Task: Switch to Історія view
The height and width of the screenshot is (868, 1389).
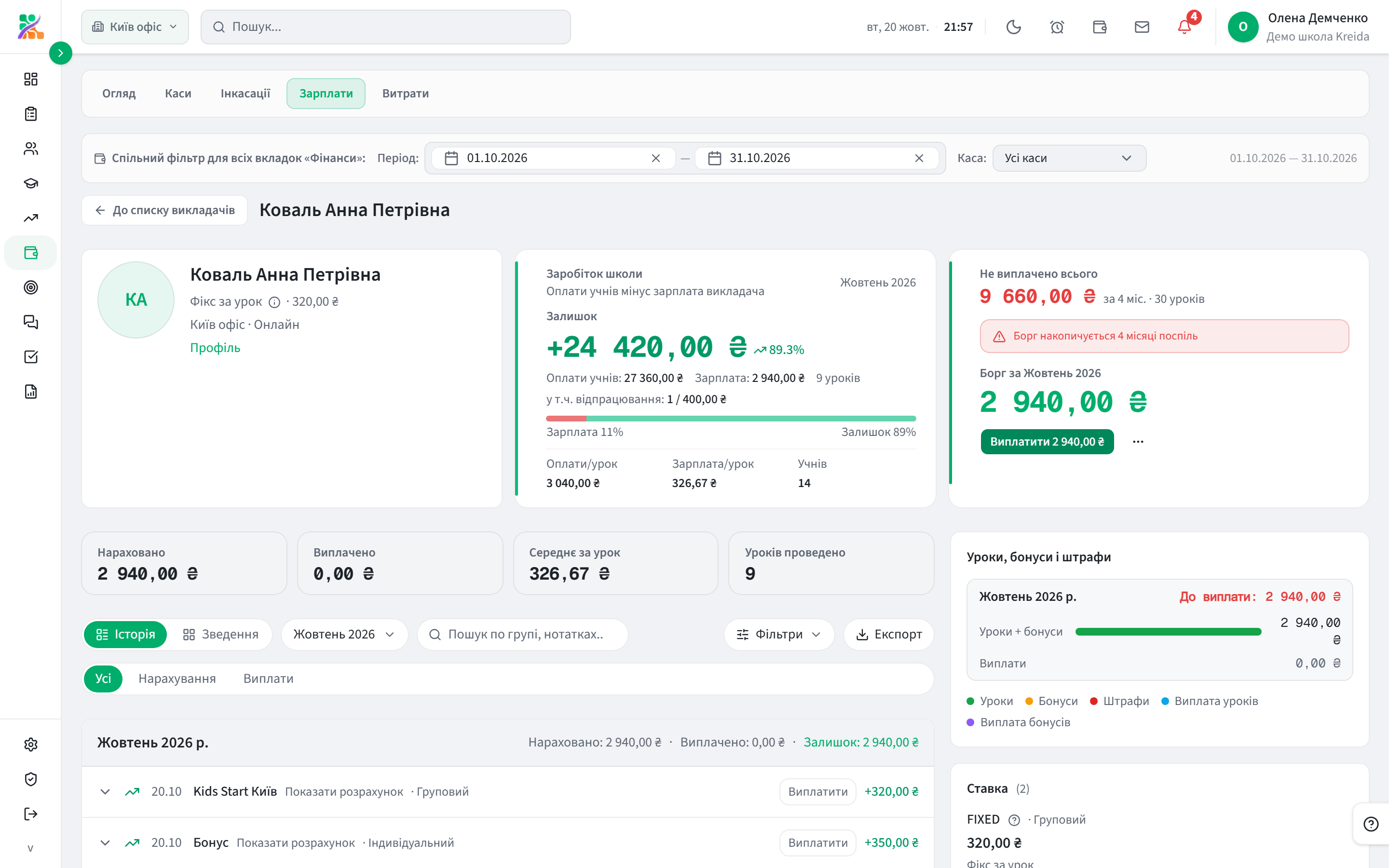Action: 126,634
